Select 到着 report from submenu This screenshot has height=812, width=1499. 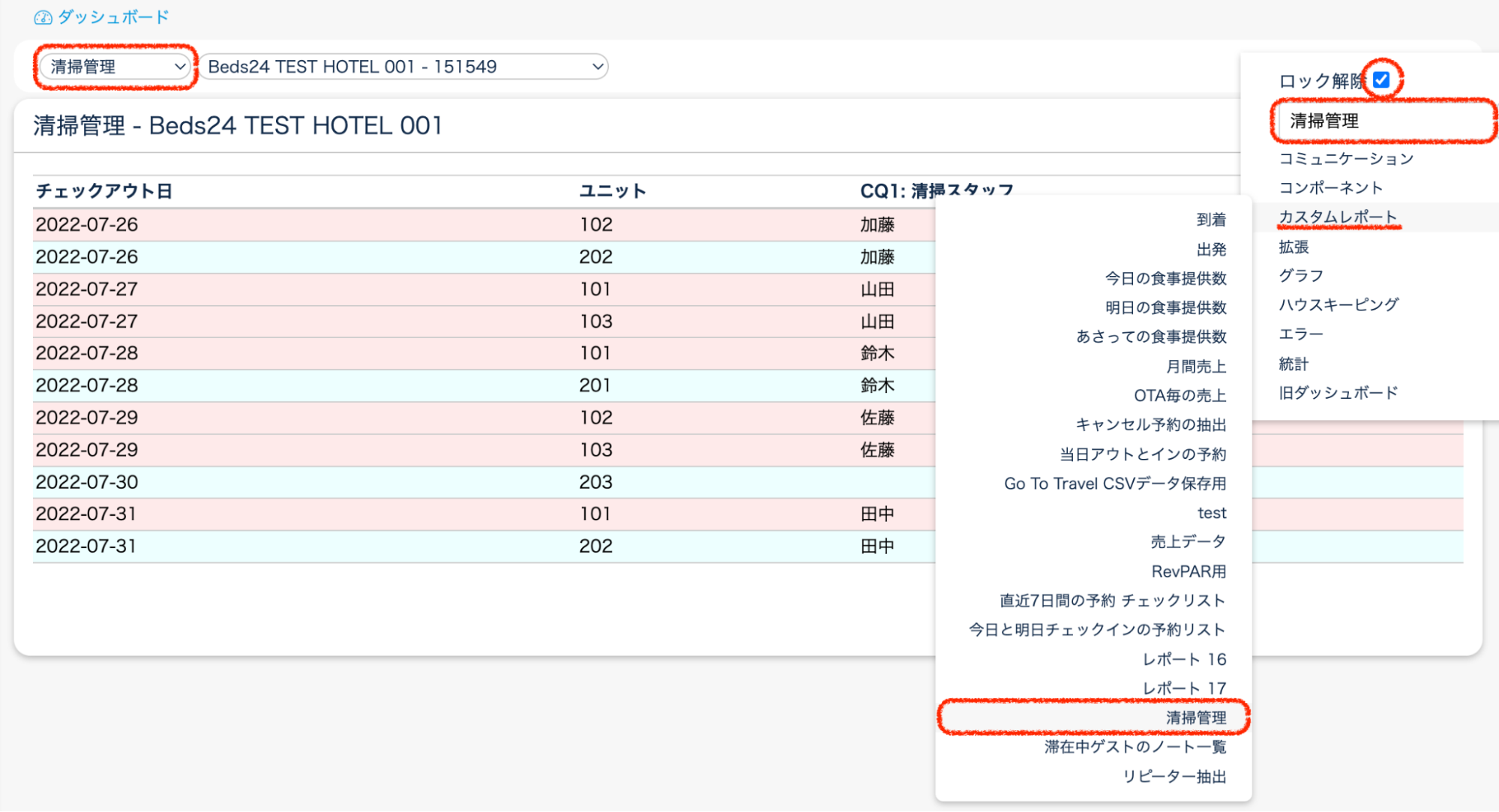click(x=1211, y=220)
